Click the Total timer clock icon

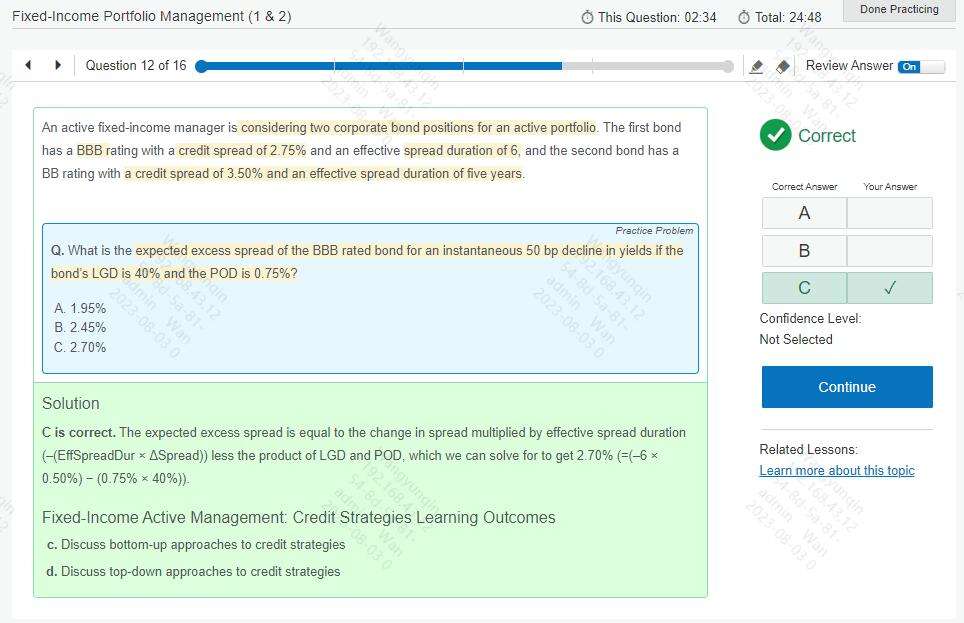point(744,18)
